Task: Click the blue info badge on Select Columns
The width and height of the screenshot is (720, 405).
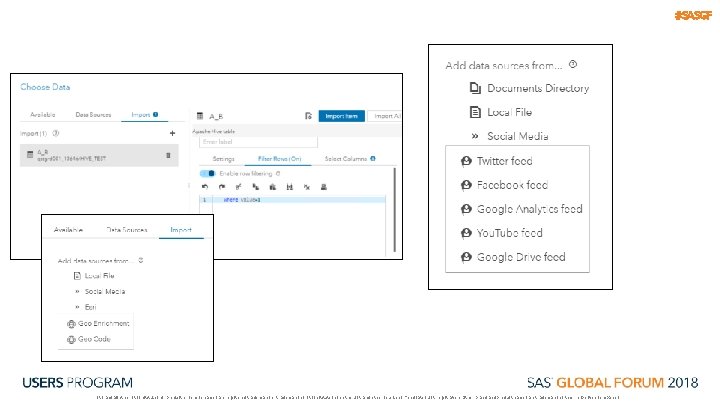Action: [373, 158]
